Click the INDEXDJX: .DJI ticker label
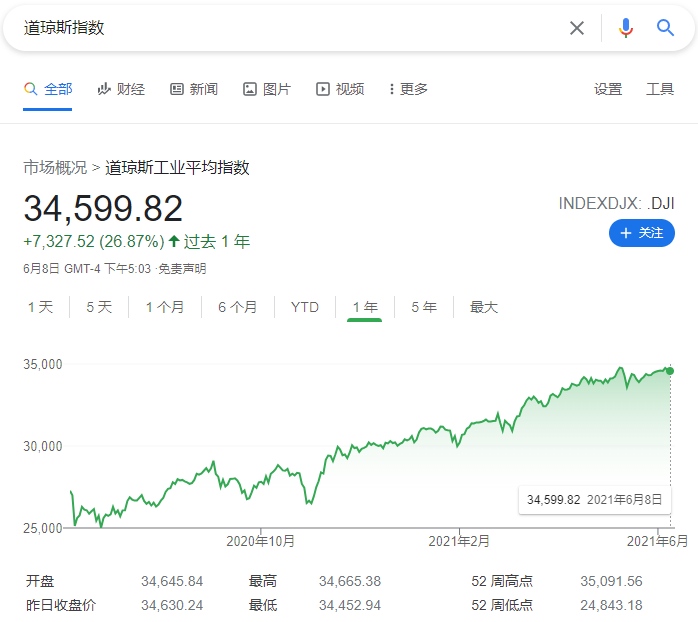This screenshot has width=698, height=622. tap(617, 203)
